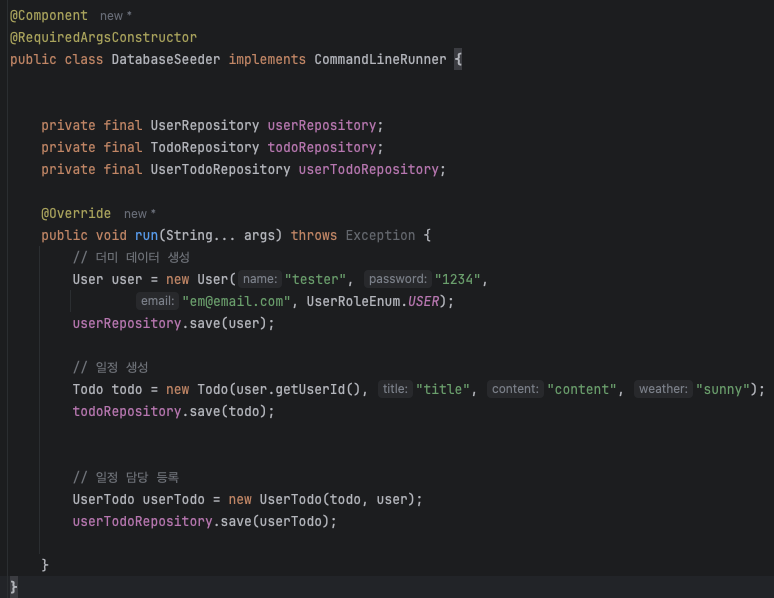Click the @RequiredArgsConstructor annotation
The width and height of the screenshot is (774, 598).
103,38
